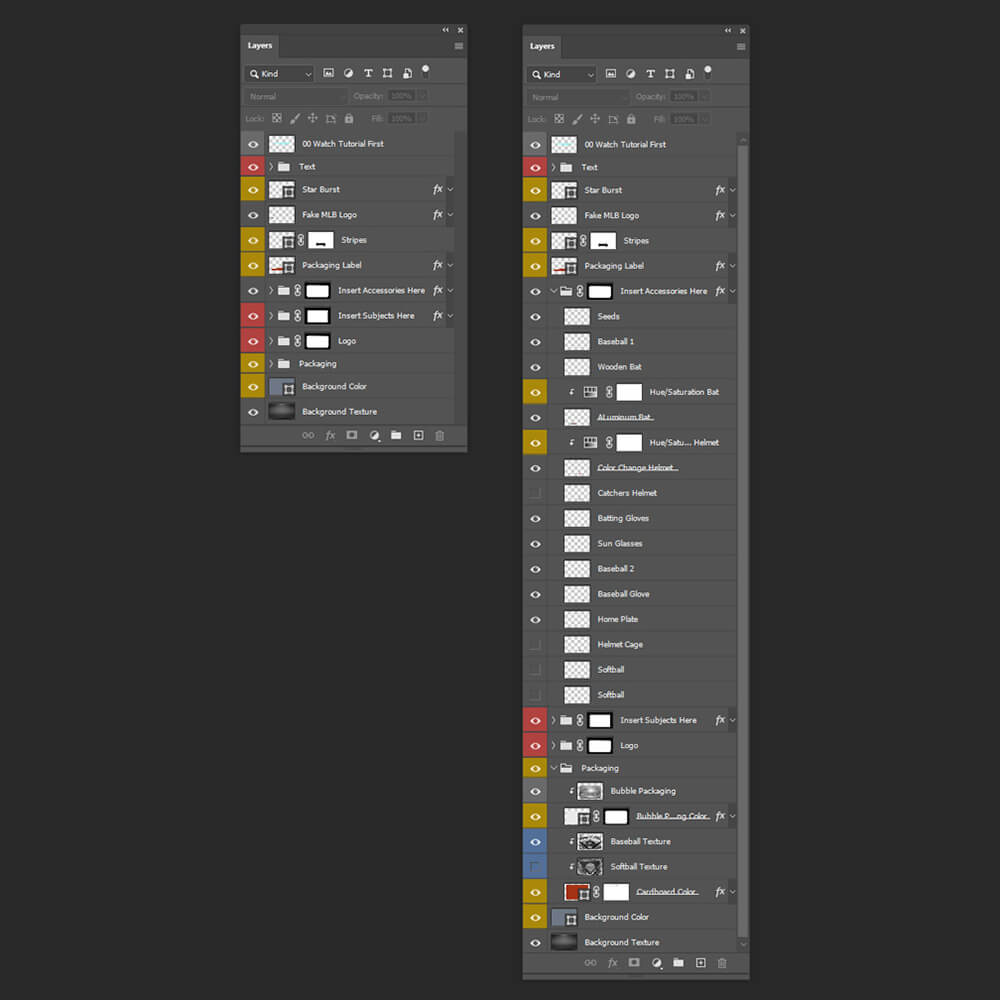Click the Bubble Packaging layer thumbnail
Image resolution: width=1000 pixels, height=1000 pixels.
coord(589,791)
